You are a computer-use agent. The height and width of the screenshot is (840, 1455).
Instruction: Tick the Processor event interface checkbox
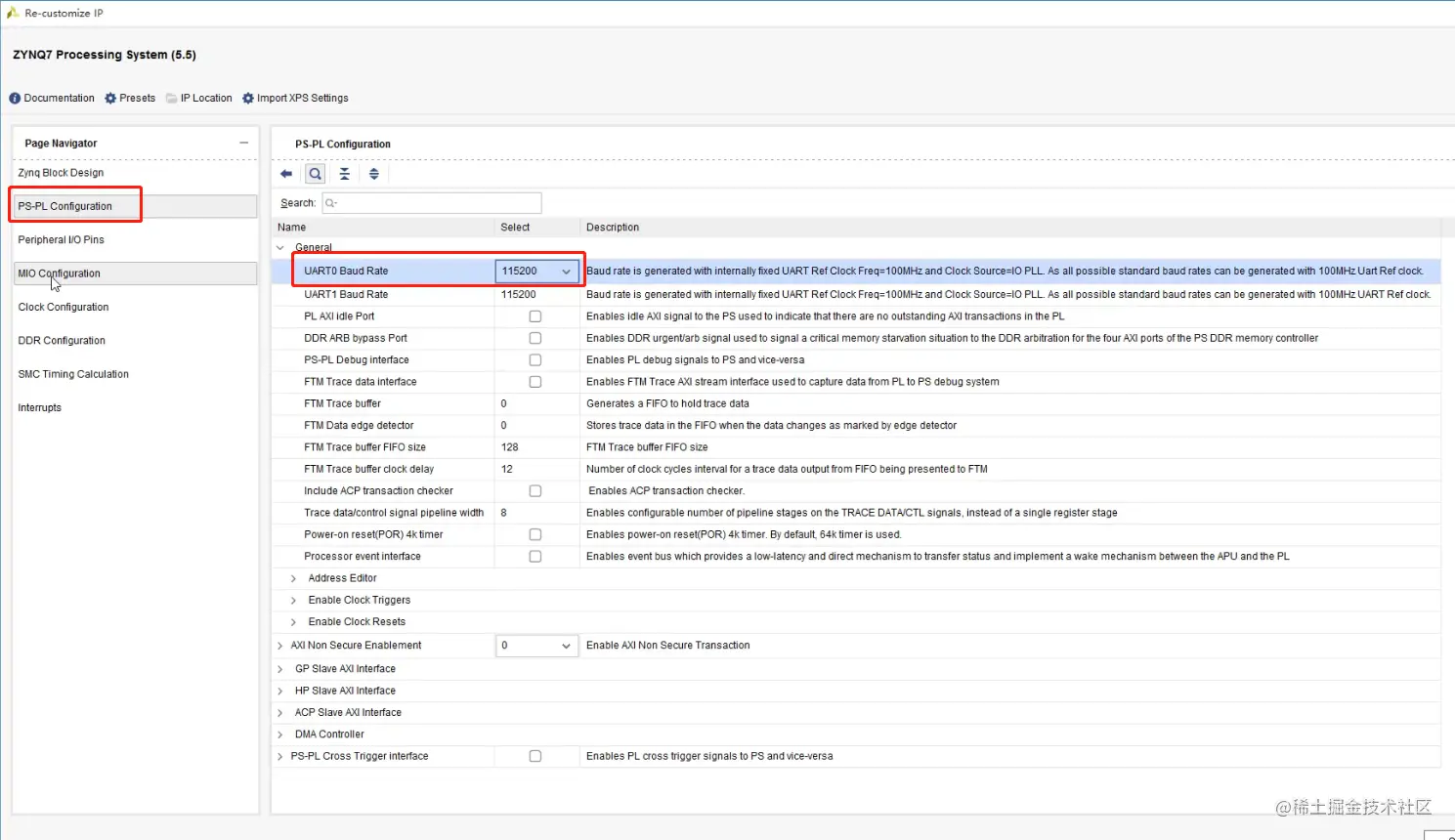click(x=535, y=556)
